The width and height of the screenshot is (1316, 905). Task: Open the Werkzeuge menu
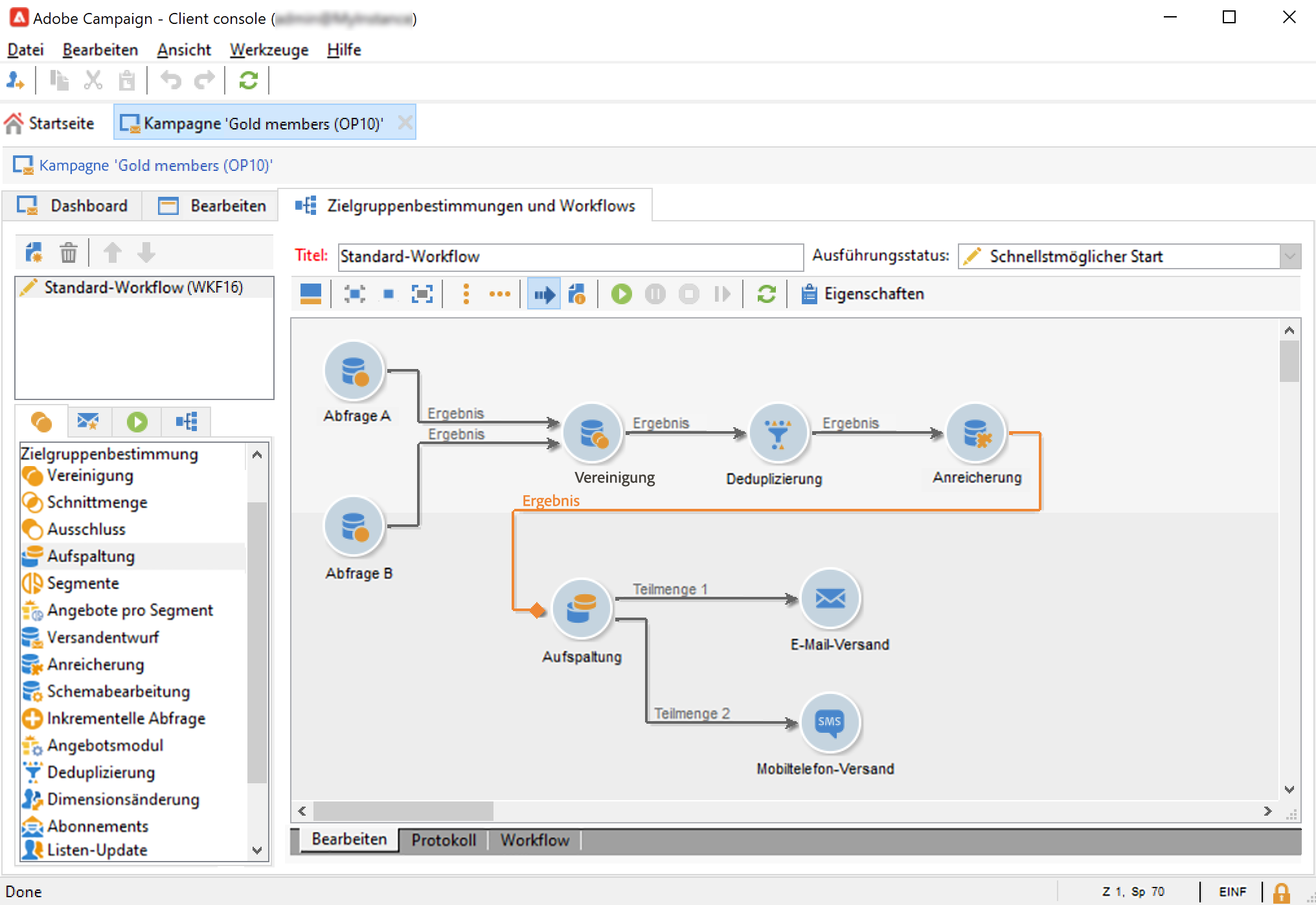[269, 50]
